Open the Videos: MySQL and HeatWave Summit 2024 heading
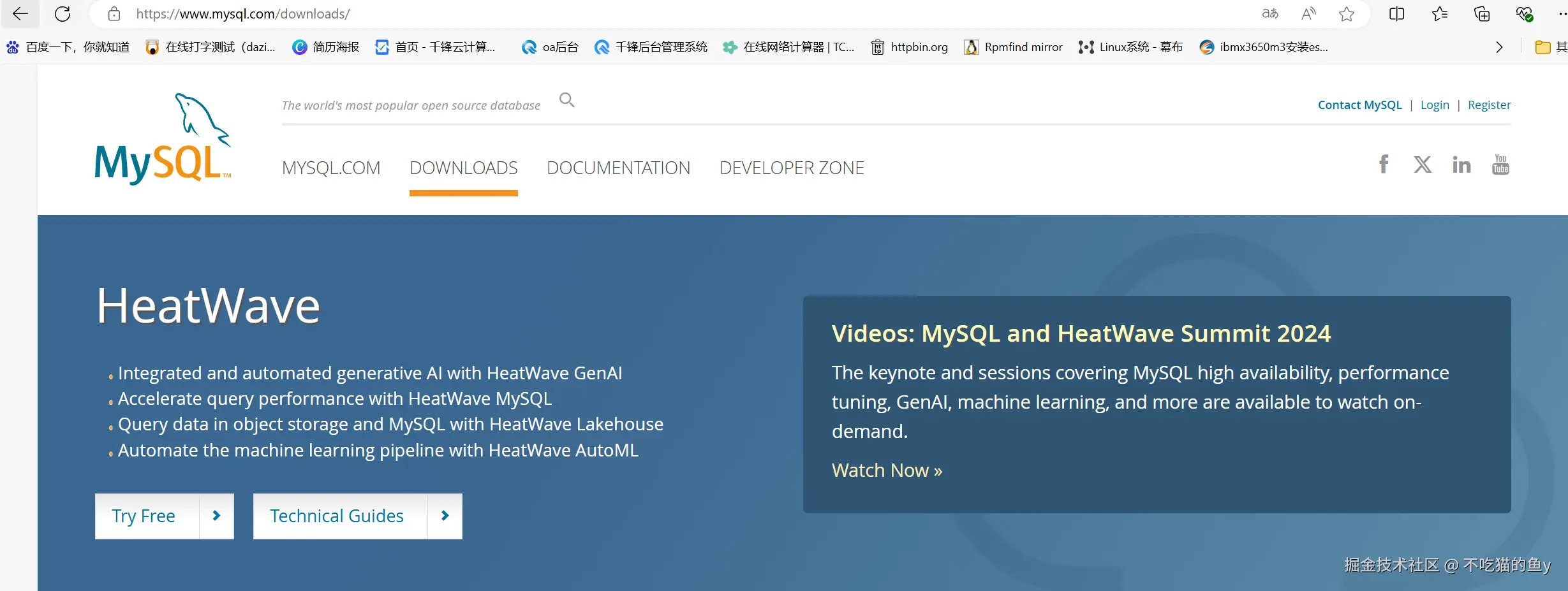The height and width of the screenshot is (591, 1568). click(x=1081, y=333)
